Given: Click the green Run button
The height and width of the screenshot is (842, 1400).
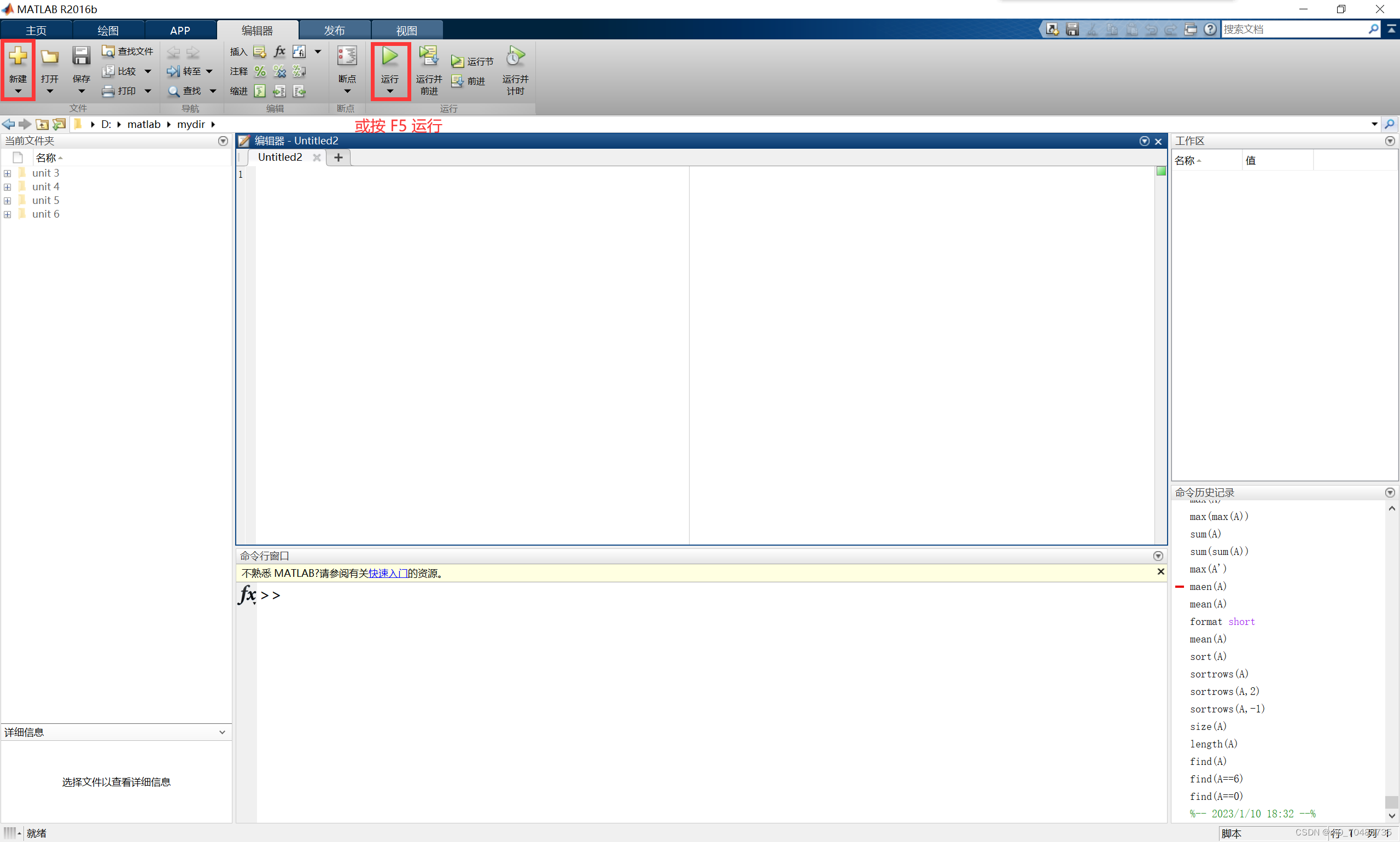Looking at the screenshot, I should tap(389, 57).
